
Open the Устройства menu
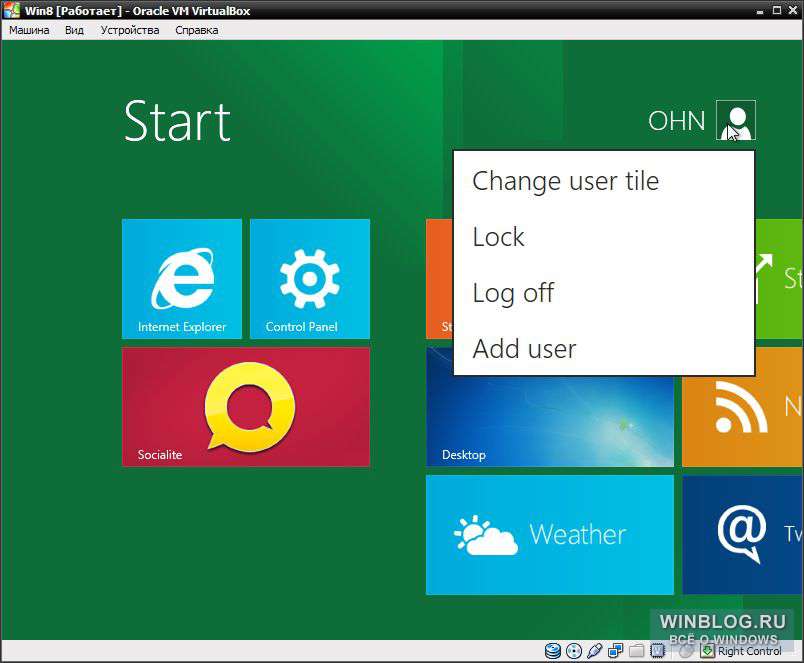[x=130, y=30]
